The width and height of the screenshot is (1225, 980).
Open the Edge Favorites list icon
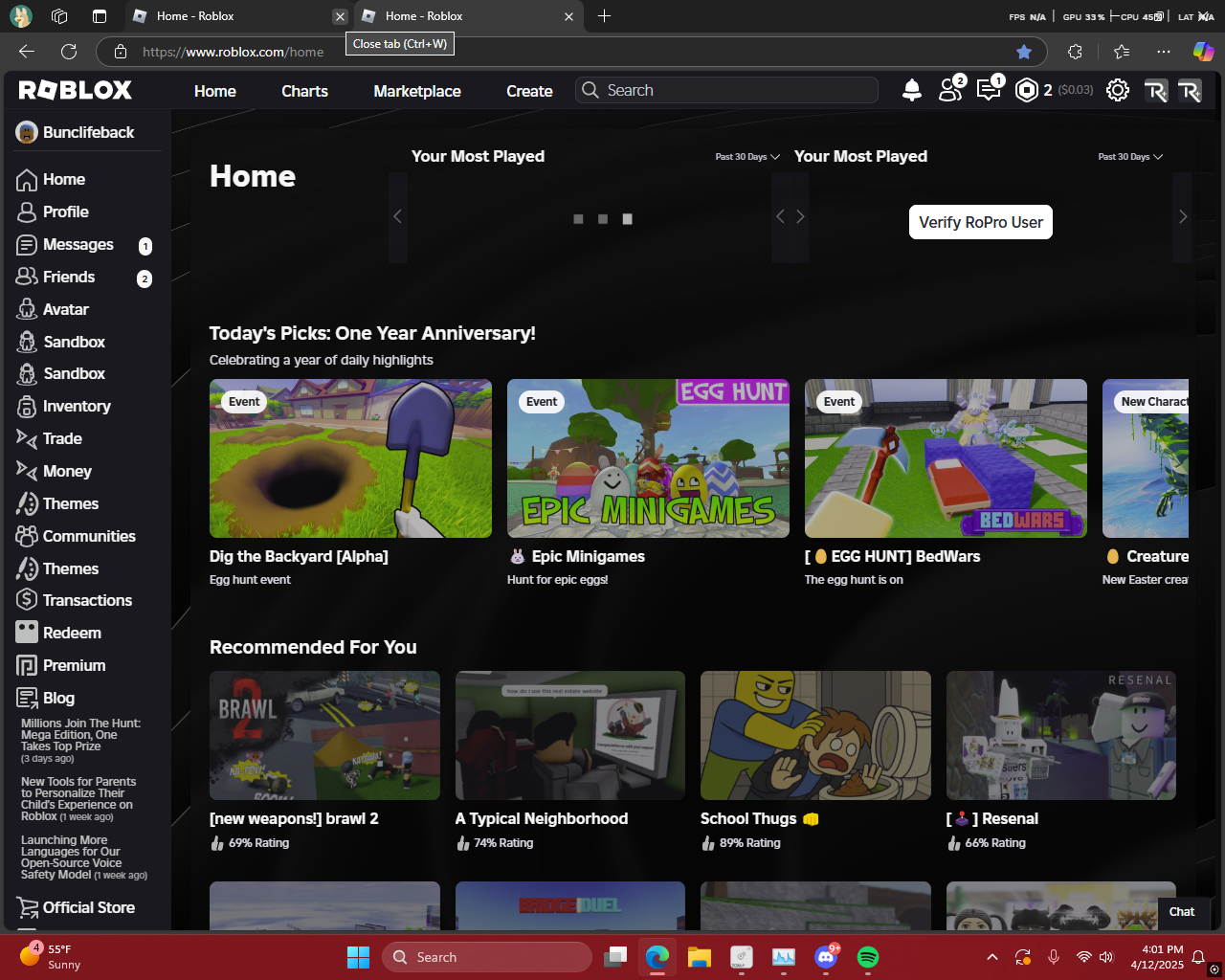pos(1122,52)
